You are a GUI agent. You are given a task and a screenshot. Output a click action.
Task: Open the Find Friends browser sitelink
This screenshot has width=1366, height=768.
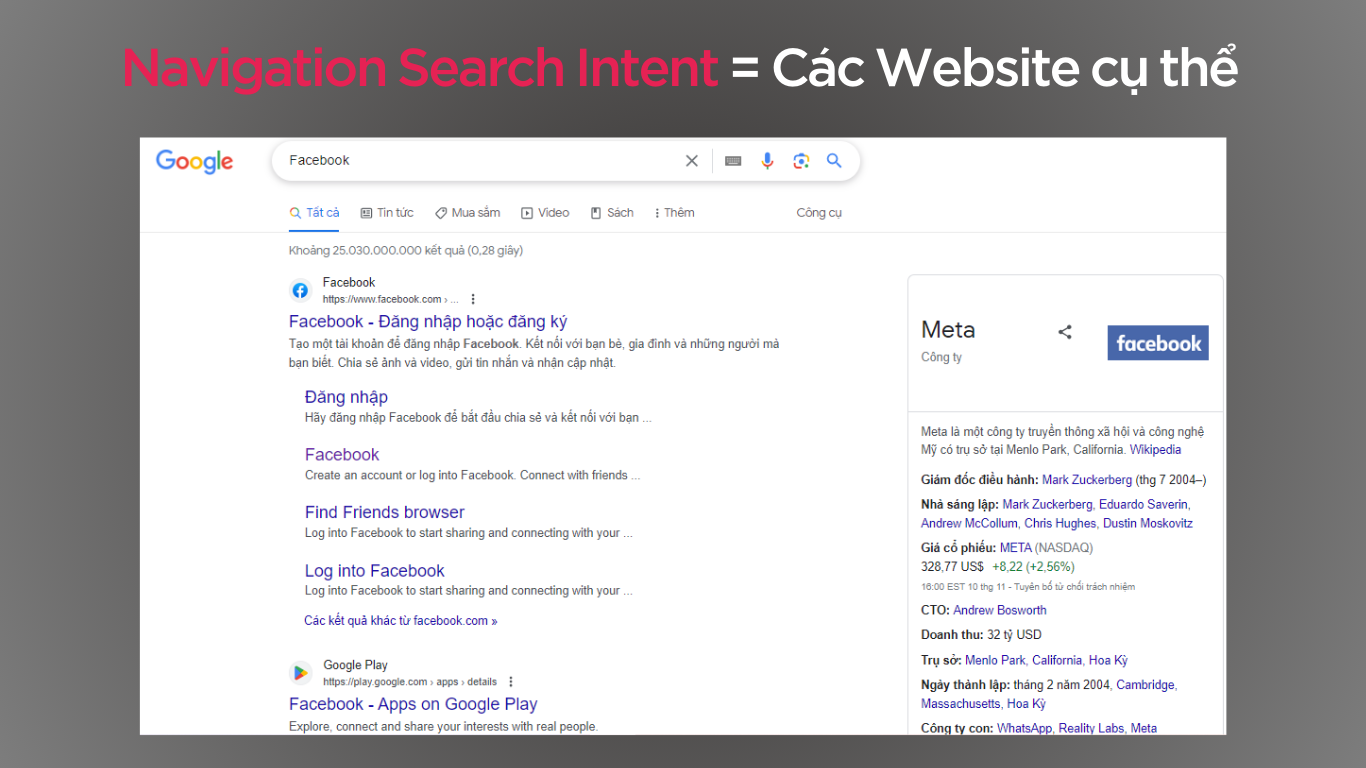click(x=385, y=512)
